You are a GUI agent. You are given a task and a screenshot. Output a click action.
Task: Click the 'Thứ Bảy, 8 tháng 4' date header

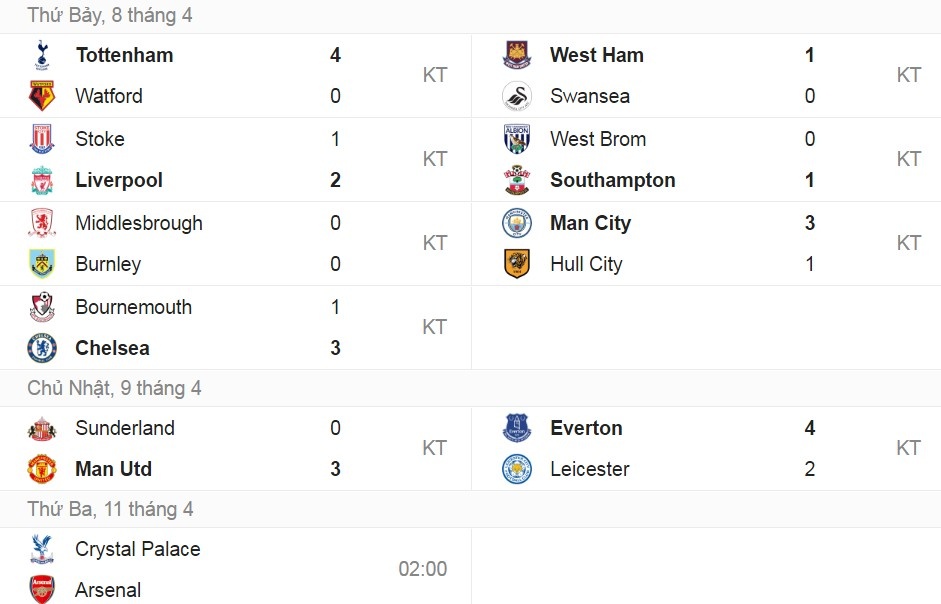(x=110, y=16)
